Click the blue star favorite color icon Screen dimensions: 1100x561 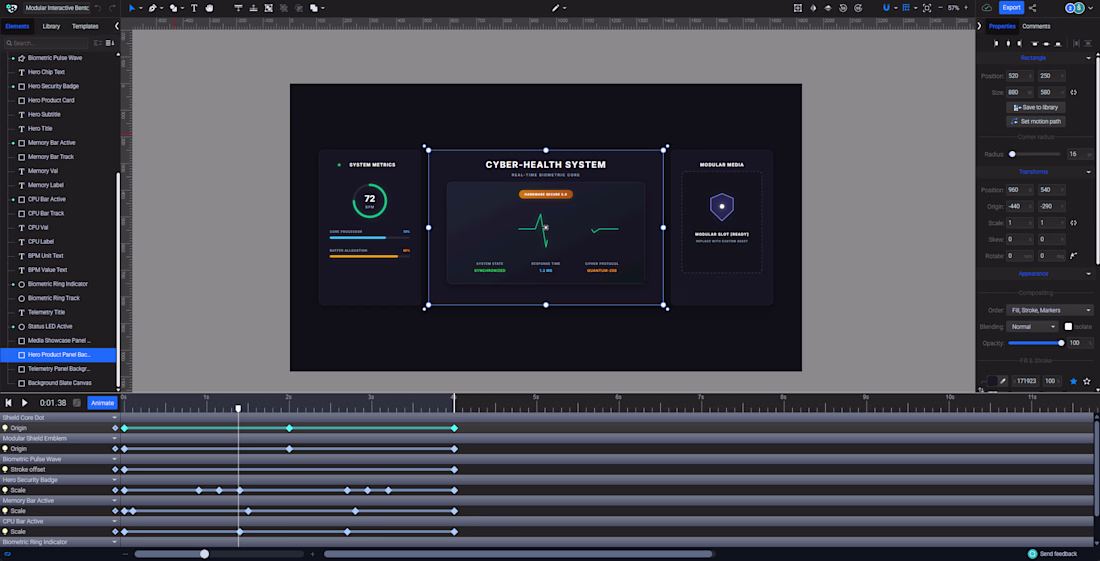pos(1073,381)
